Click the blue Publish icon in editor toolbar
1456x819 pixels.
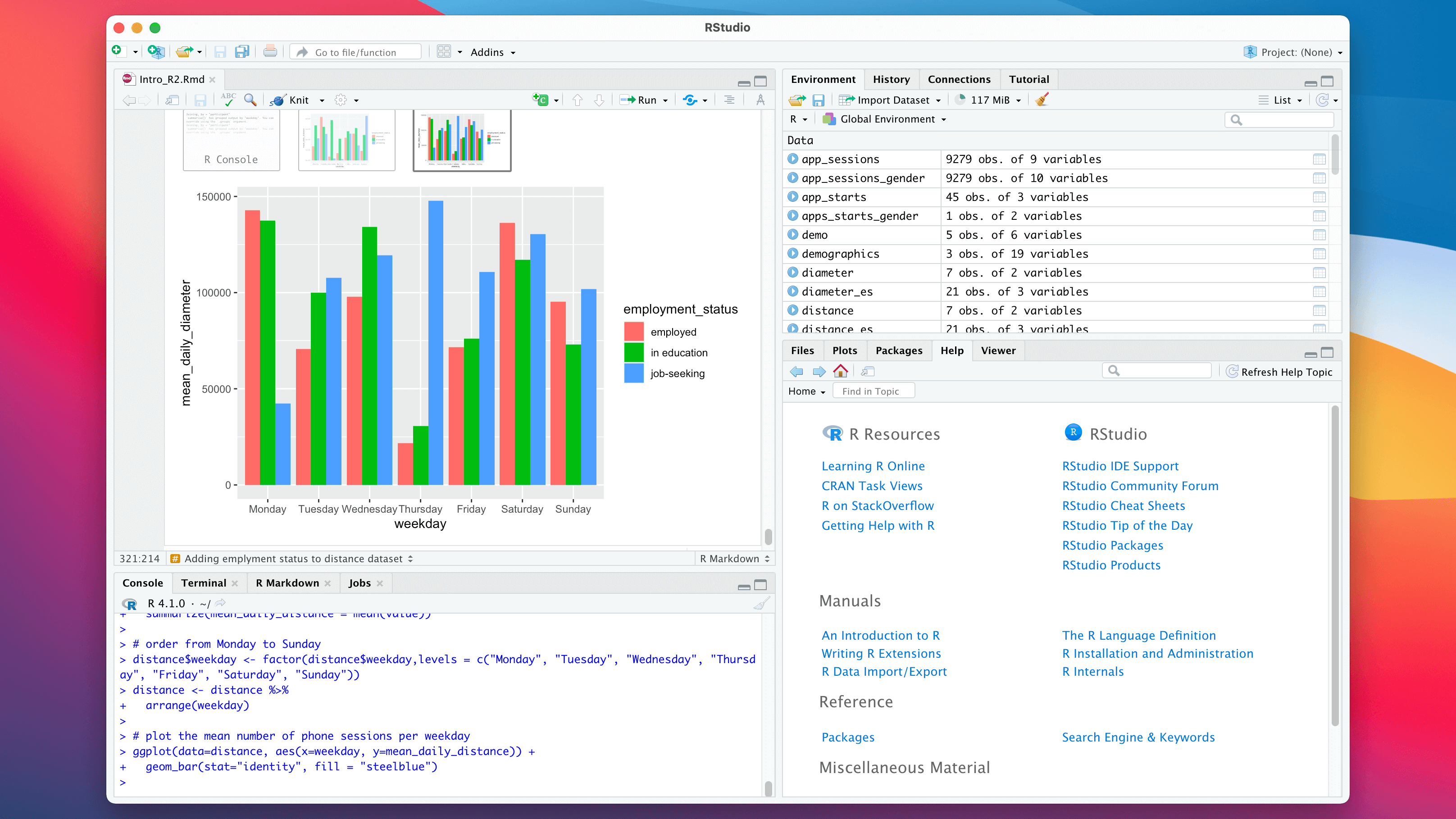(690, 100)
